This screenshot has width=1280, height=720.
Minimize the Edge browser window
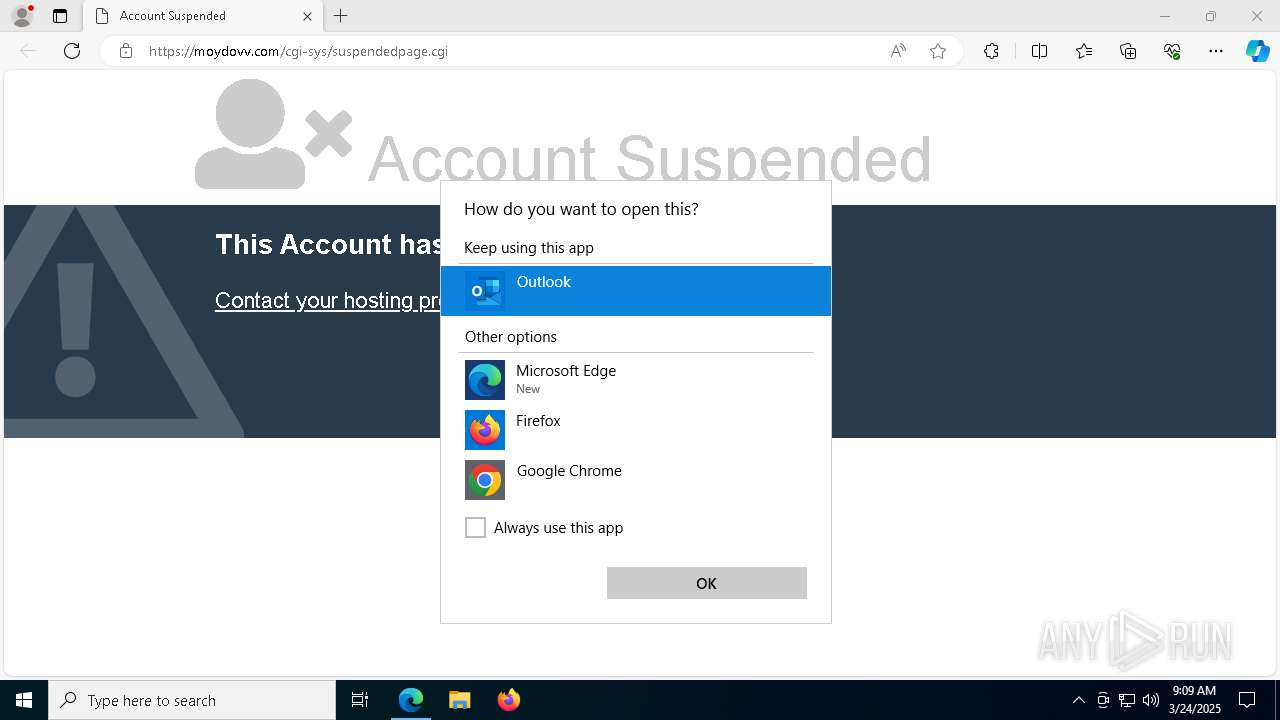[x=1164, y=16]
